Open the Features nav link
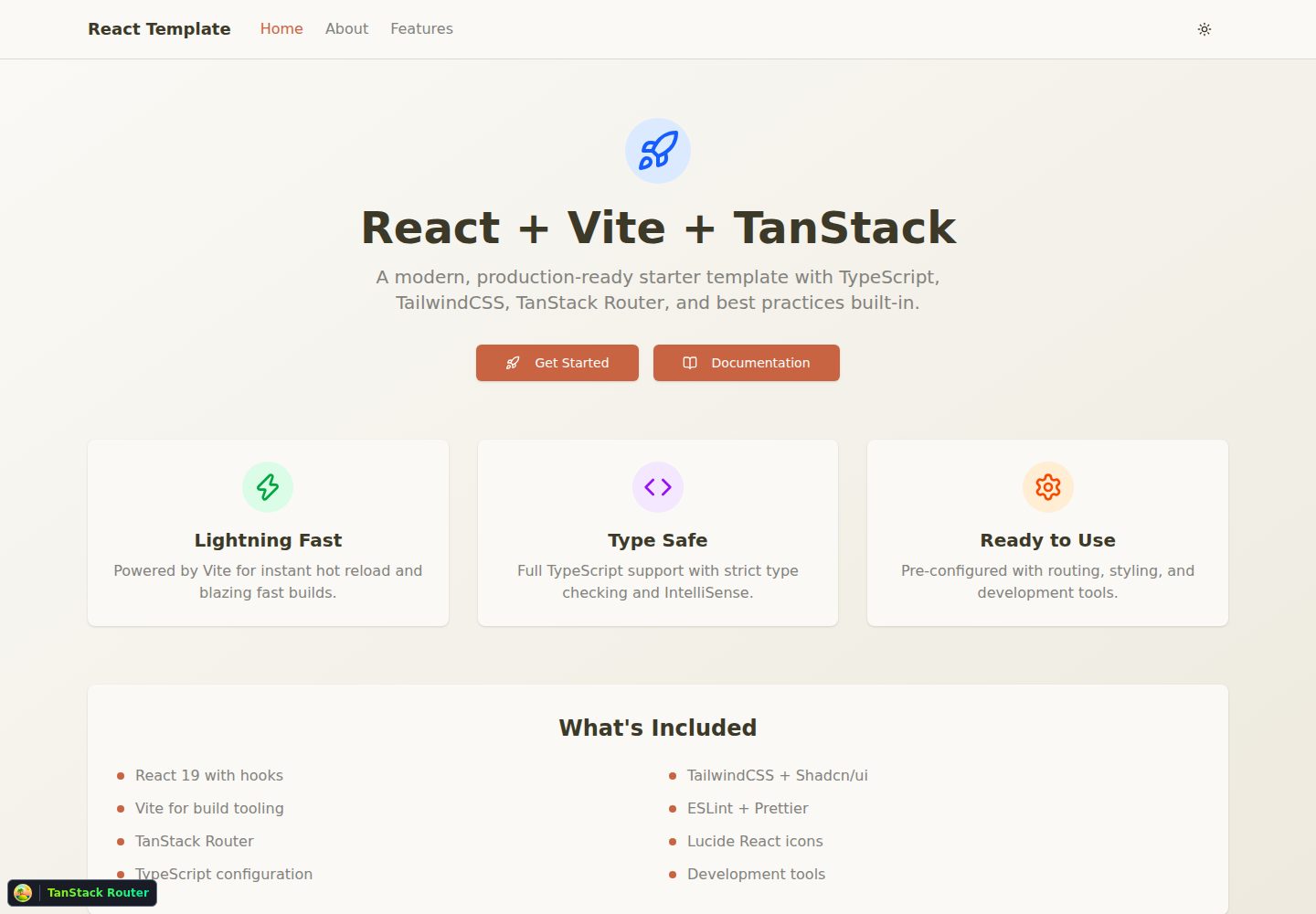This screenshot has height=914, width=1316. [421, 29]
